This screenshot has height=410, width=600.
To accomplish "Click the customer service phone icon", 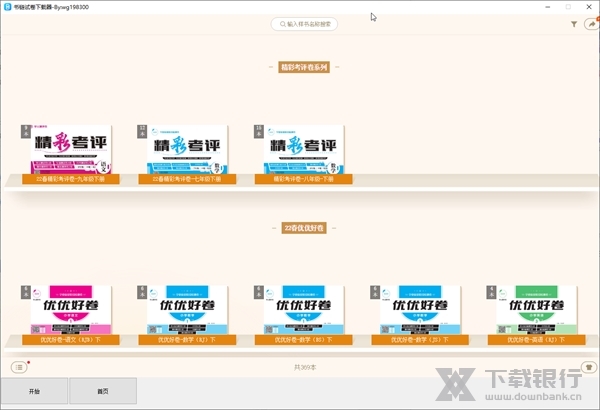I will click(589, 367).
